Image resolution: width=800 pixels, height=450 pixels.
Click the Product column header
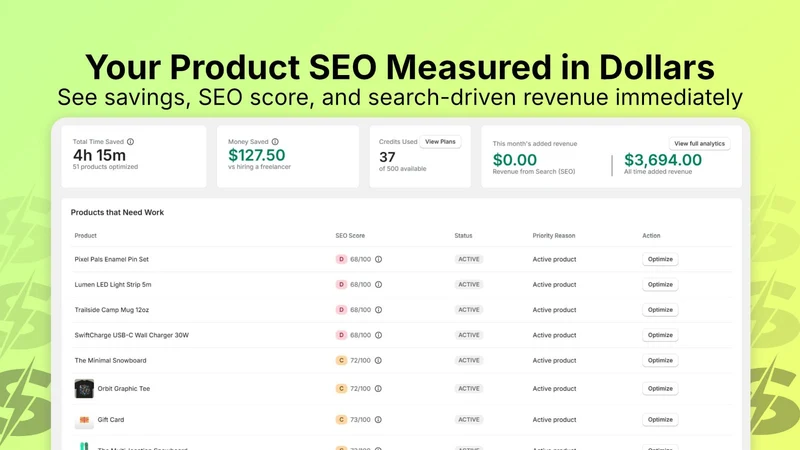[x=86, y=236]
